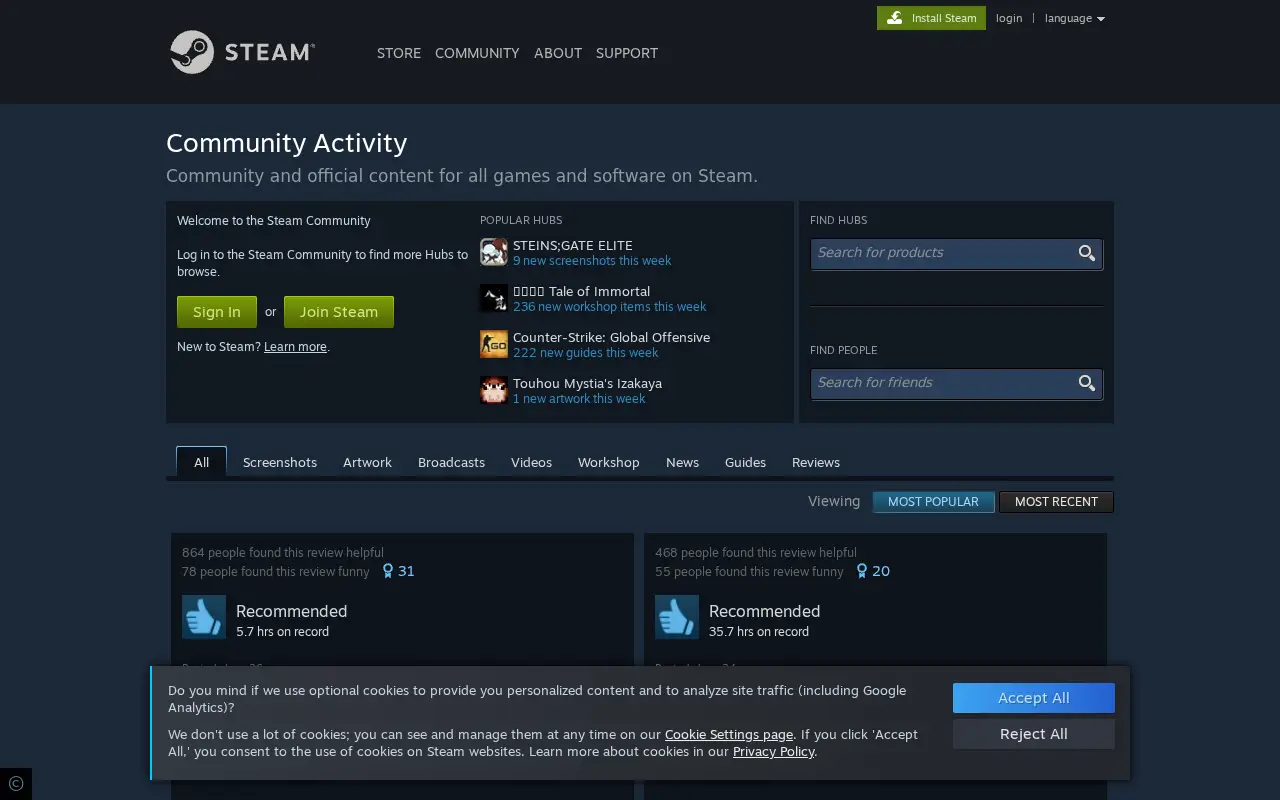Select MOST POPULAR viewing option

point(933,502)
